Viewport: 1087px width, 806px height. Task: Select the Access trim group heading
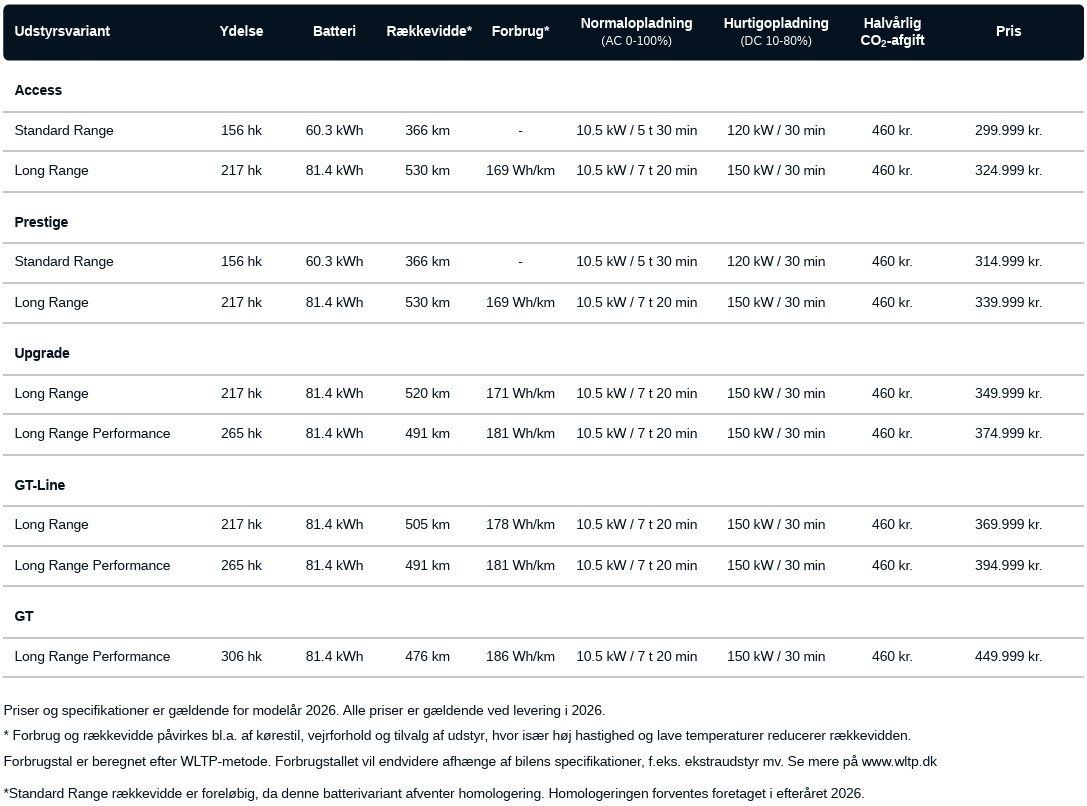click(x=38, y=90)
